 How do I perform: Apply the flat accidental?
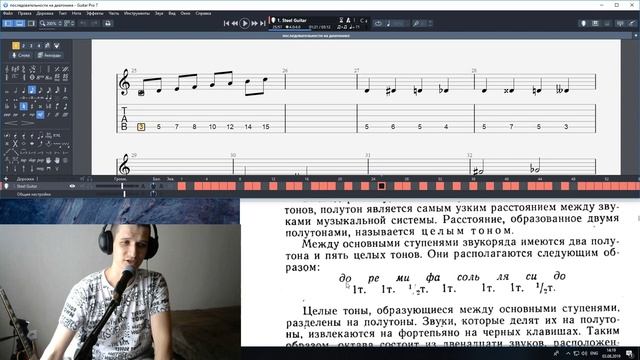pos(15,107)
